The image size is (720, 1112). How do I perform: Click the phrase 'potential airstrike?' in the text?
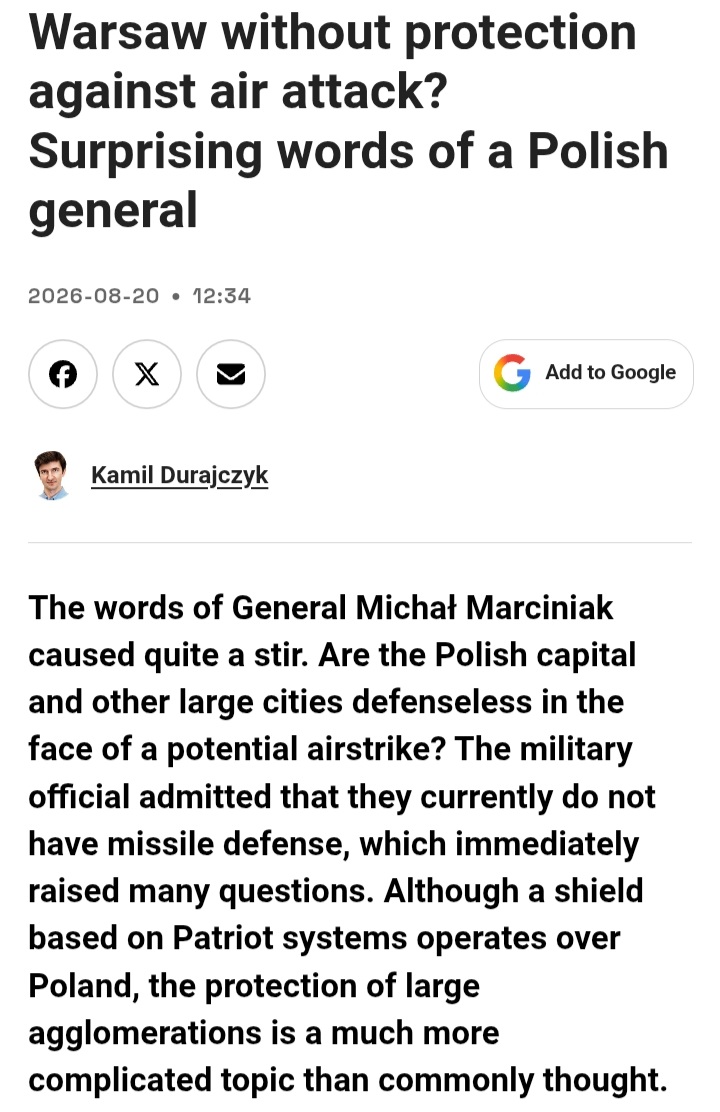306,750
